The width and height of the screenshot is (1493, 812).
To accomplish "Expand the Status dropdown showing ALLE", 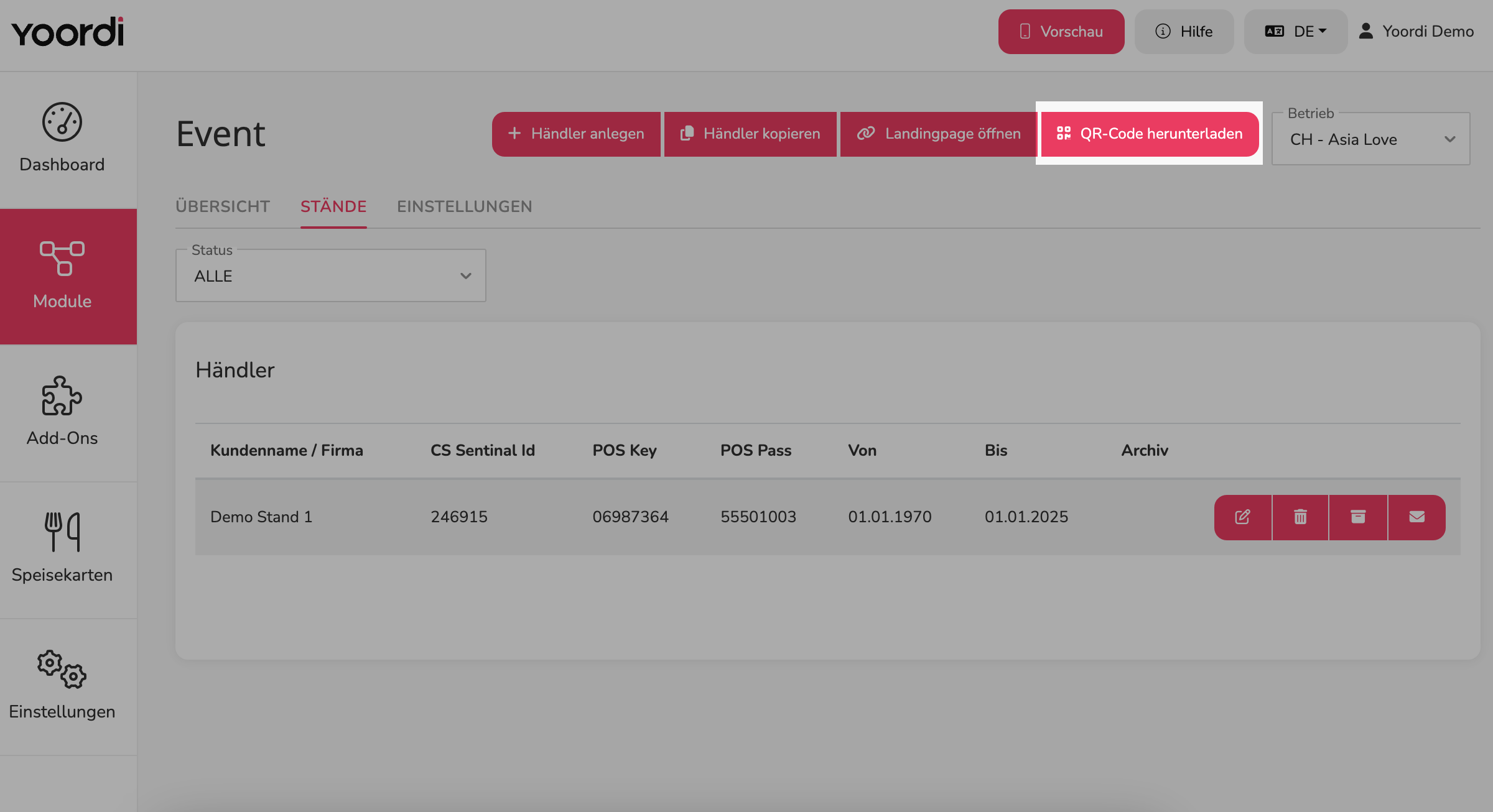I will [x=331, y=275].
